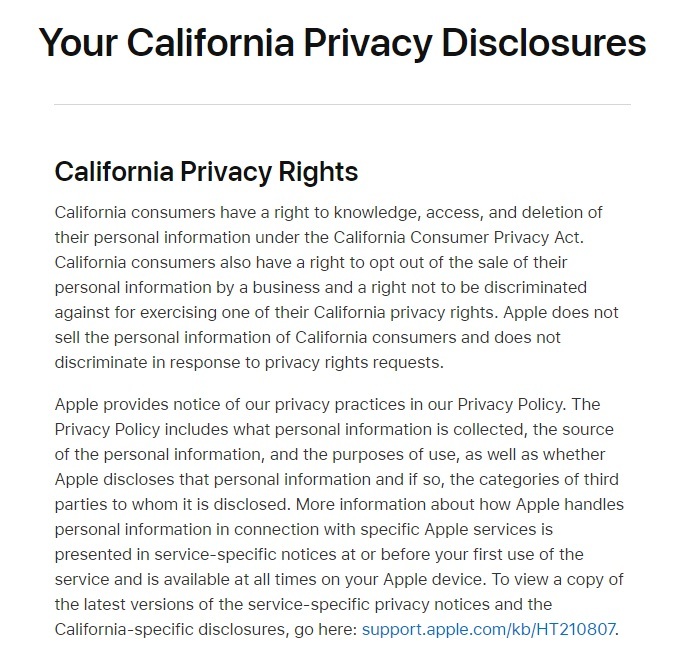The image size is (683, 649).
Task: Click the line "discriminate in response to privacy rights requests"
Action: [x=249, y=362]
